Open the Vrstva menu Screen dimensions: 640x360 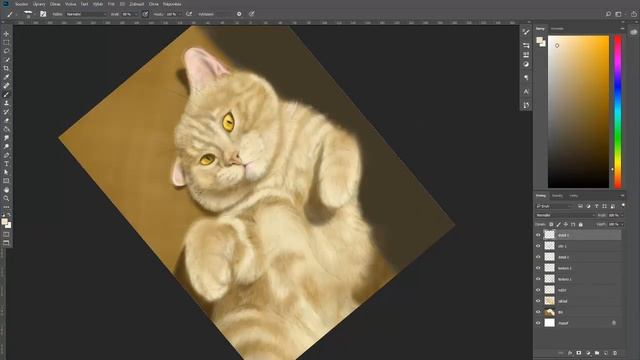coord(71,4)
